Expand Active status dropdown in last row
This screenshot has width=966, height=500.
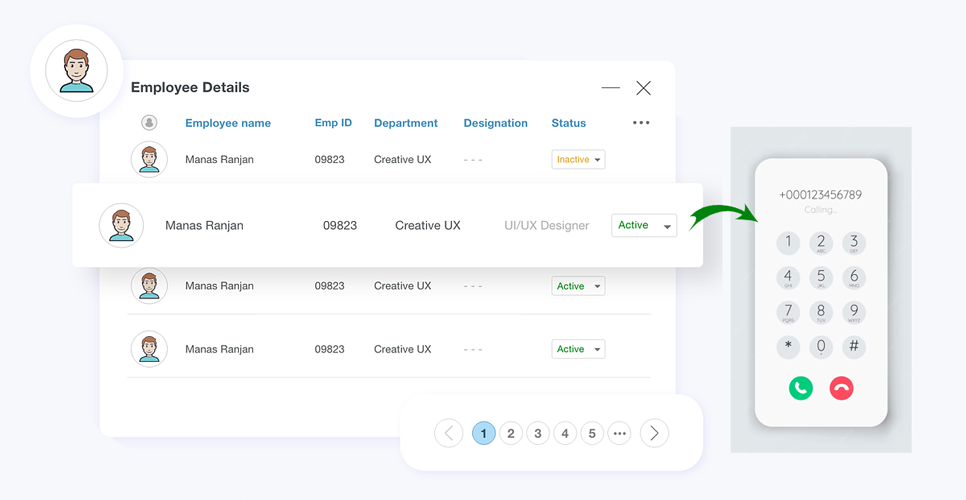click(578, 349)
